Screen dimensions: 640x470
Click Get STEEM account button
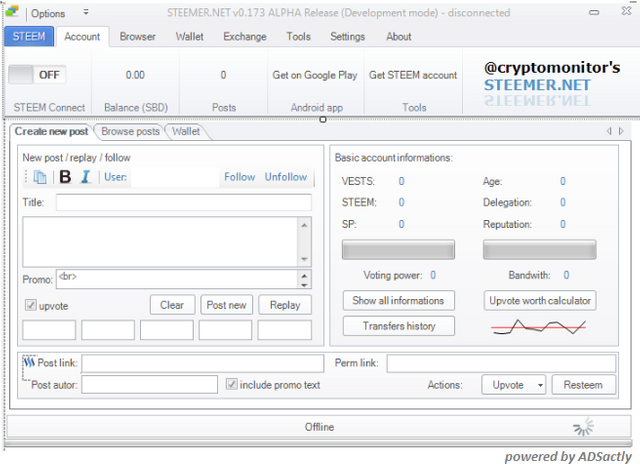point(413,75)
